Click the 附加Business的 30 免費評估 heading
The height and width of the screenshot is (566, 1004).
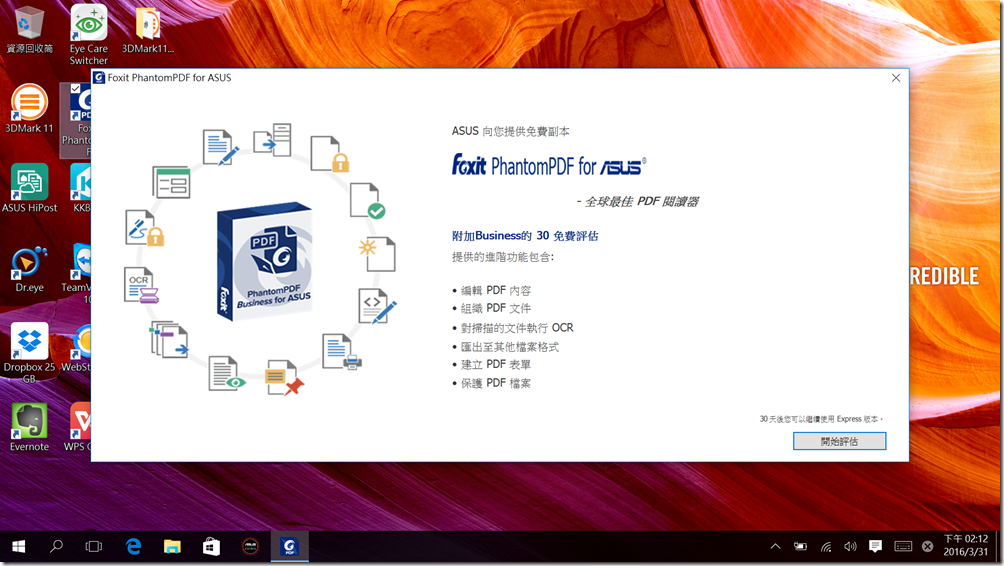(525, 236)
